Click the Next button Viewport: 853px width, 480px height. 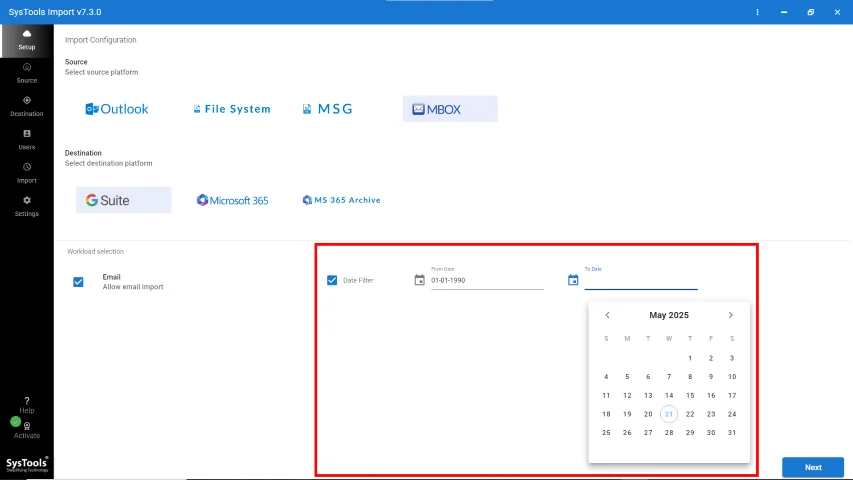click(813, 467)
